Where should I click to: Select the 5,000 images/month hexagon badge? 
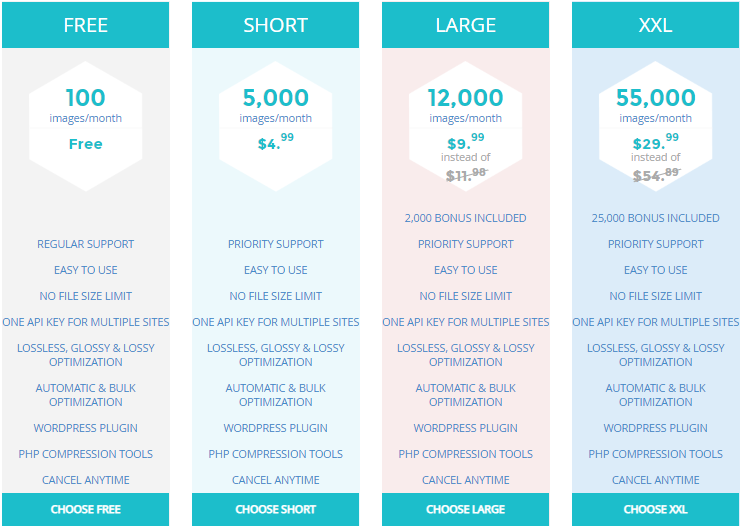pyautogui.click(x=275, y=126)
